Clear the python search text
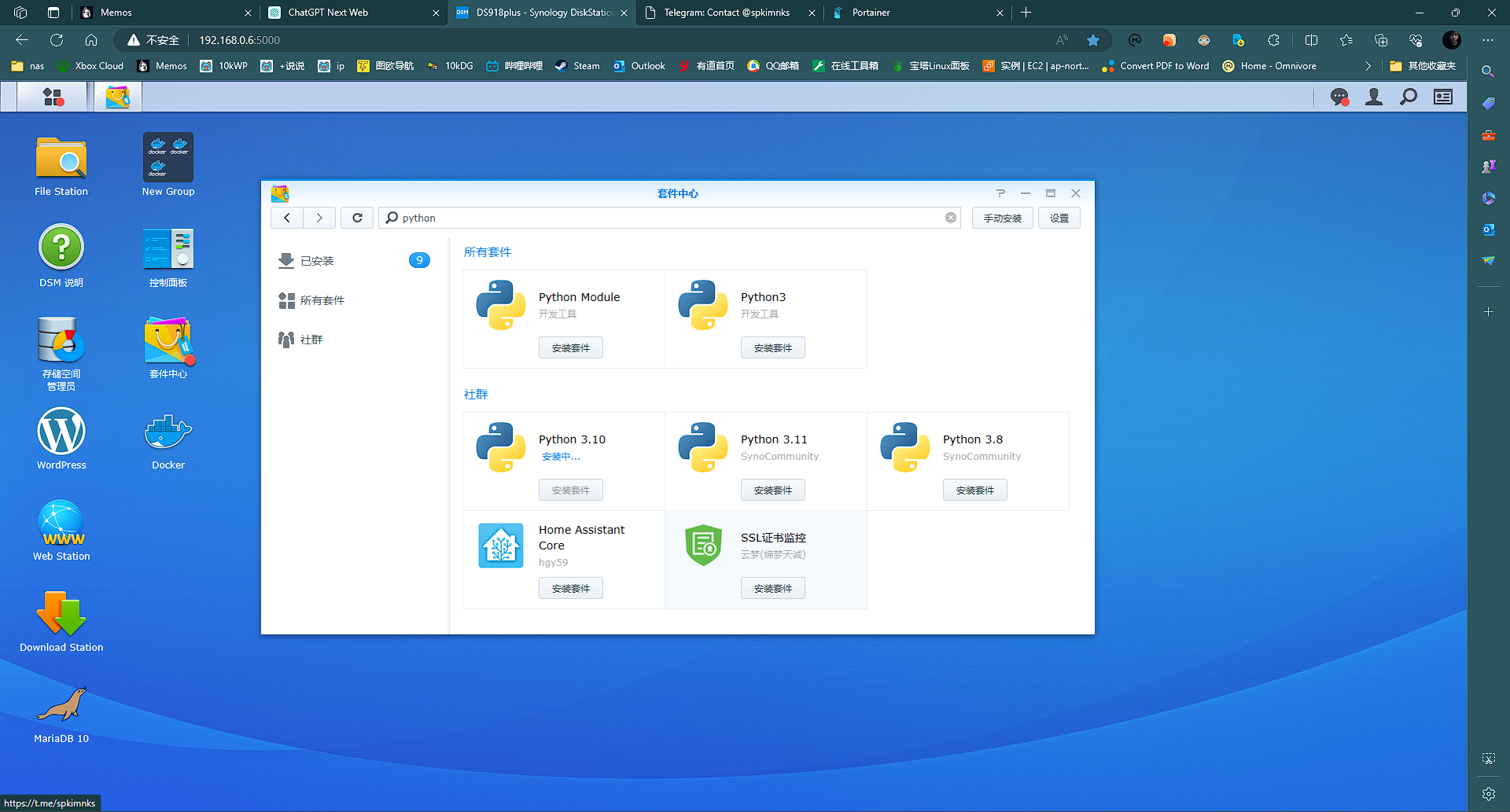 tap(951, 218)
